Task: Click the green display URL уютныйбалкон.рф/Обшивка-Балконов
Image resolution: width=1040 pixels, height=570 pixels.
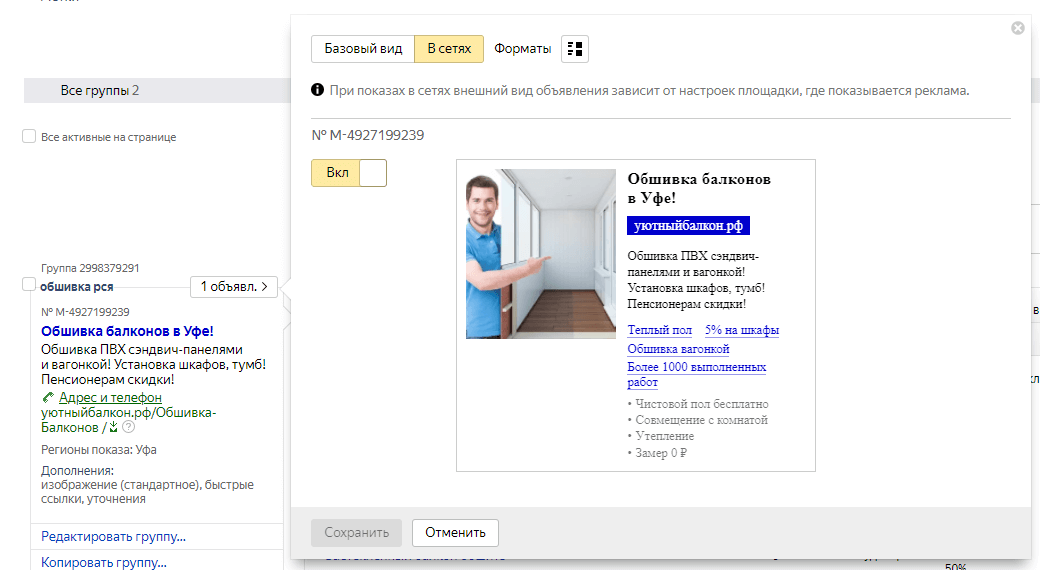Action: coord(129,420)
